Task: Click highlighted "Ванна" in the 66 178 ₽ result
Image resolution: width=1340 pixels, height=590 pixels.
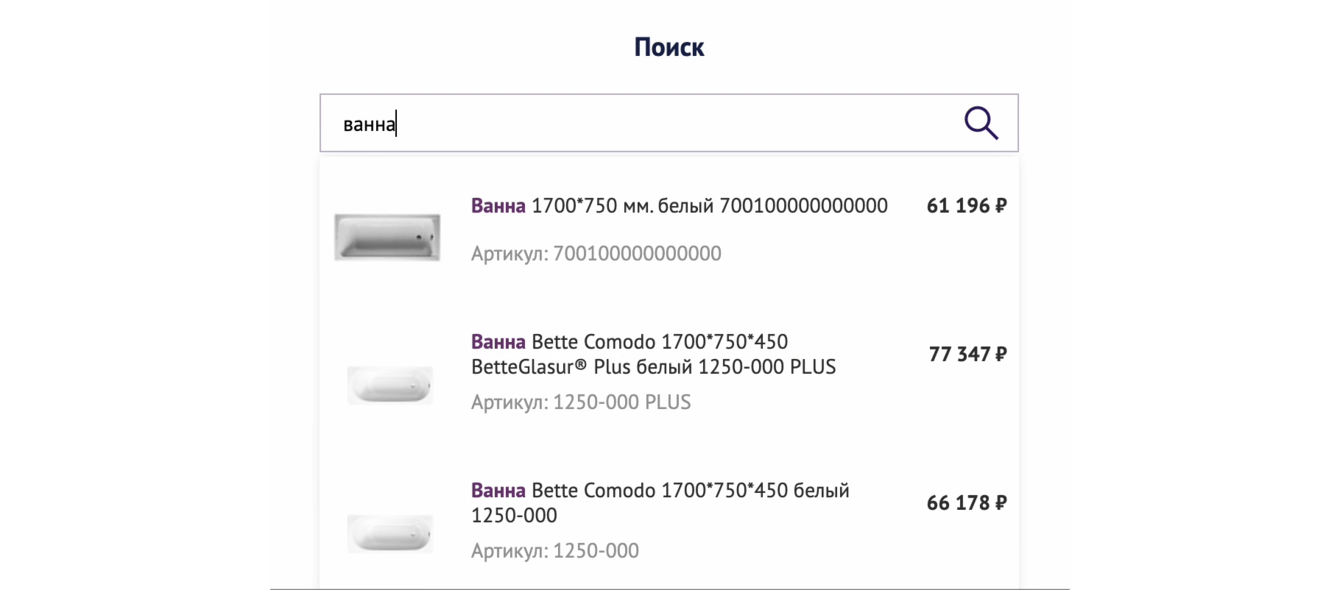Action: [498, 491]
